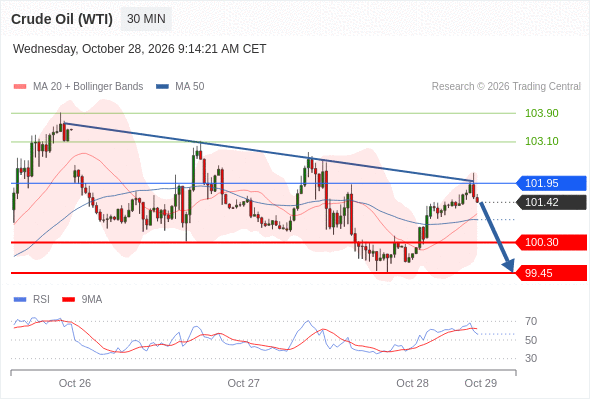
Task: Click the blue RSI legend swatch
Action: 20,300
